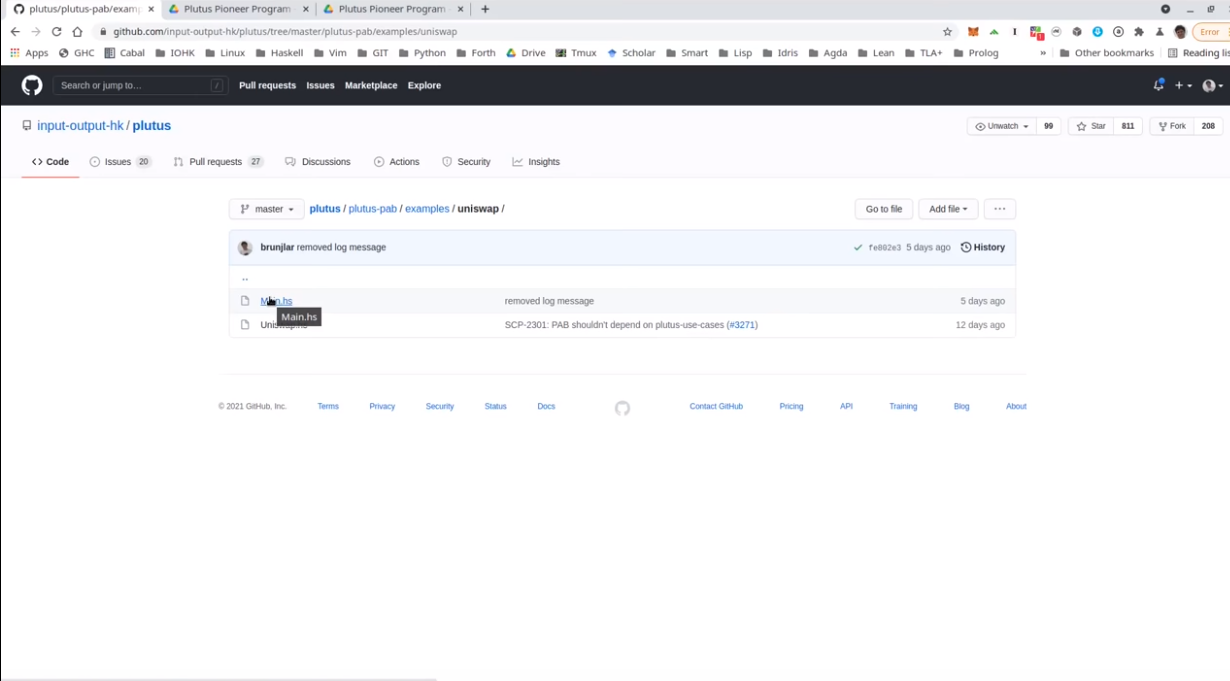This screenshot has width=1230, height=681.
Task: Click the footer GitHub logo icon
Action: click(622, 408)
